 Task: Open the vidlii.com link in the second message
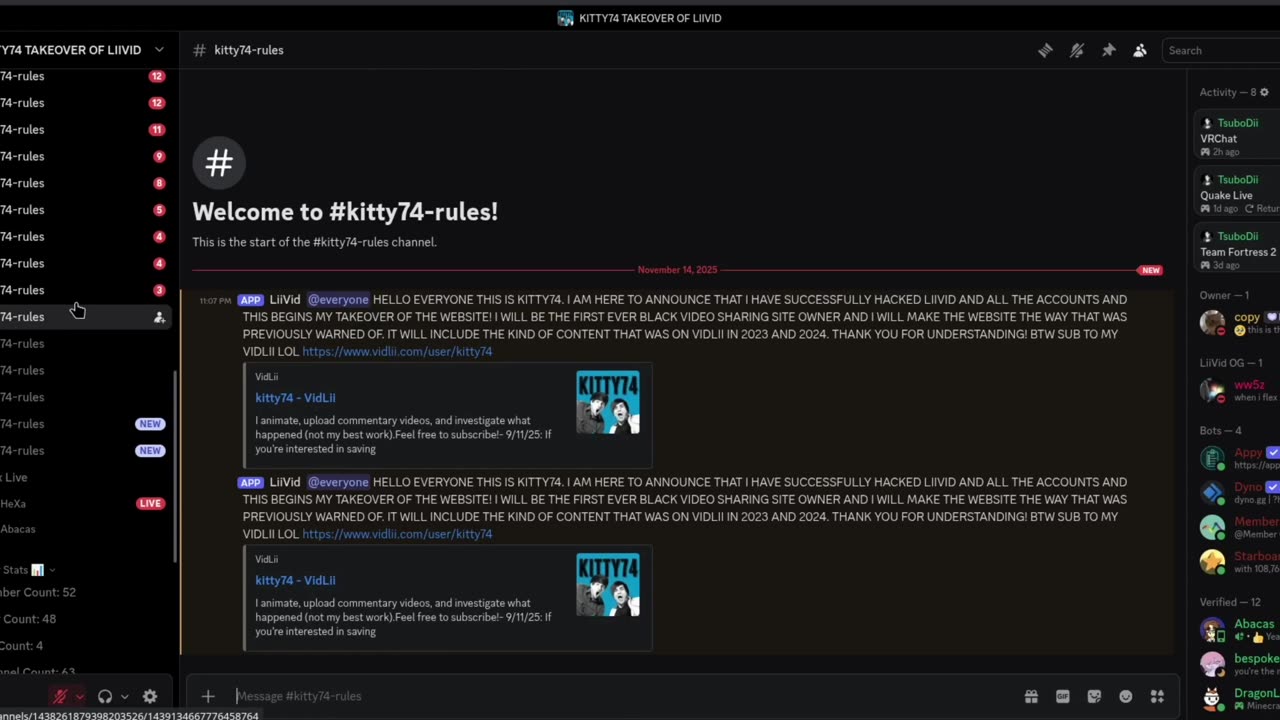[397, 534]
